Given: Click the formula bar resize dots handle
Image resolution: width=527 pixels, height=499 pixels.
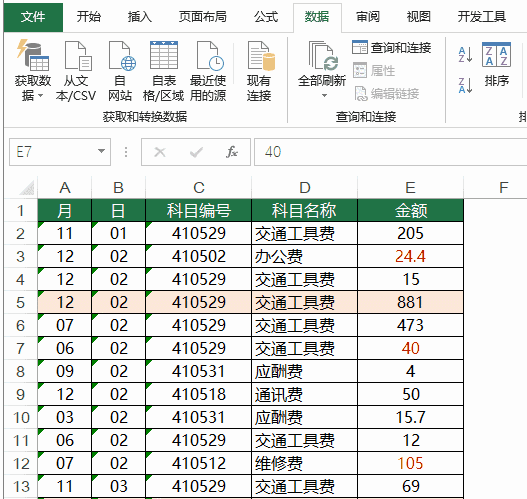Looking at the screenshot, I should (126, 152).
